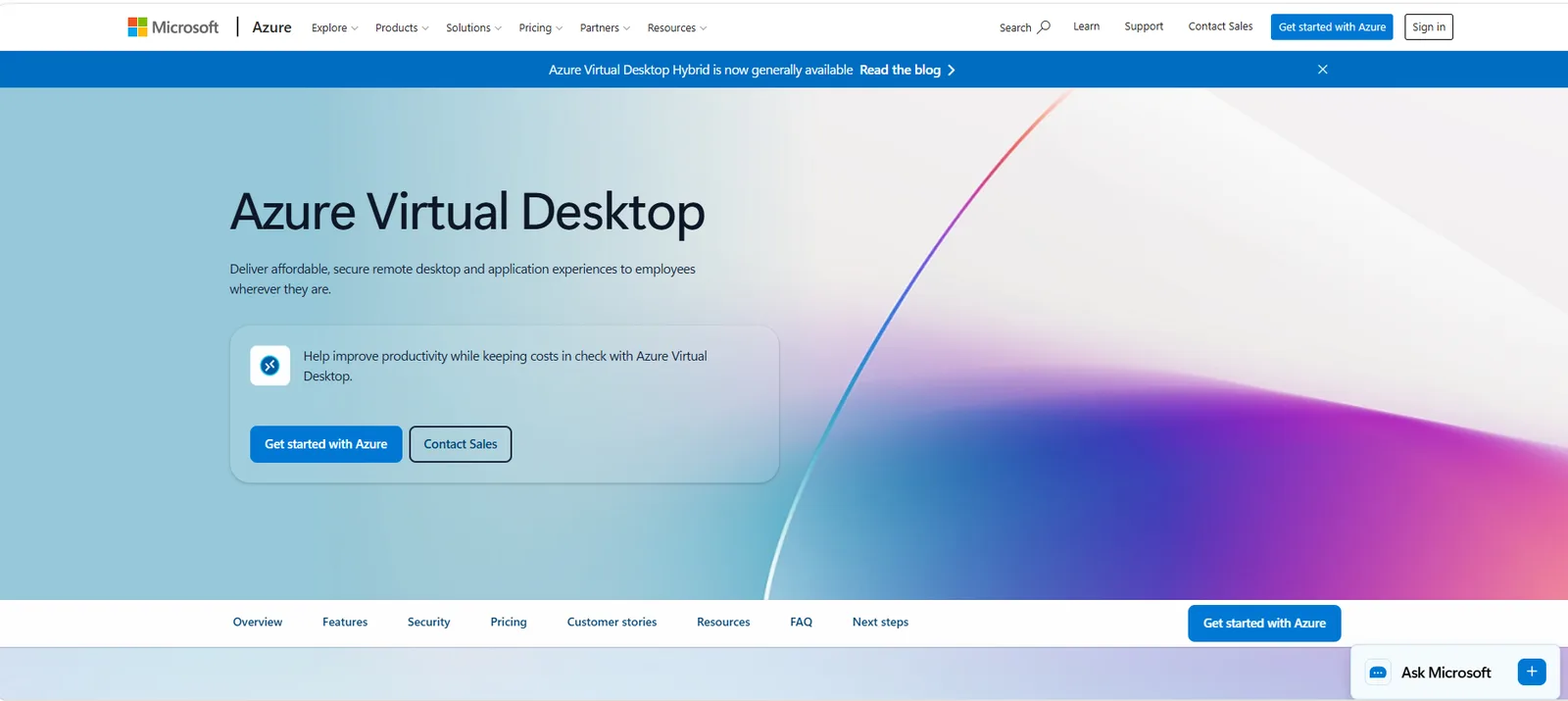The width and height of the screenshot is (1568, 701).
Task: Open the Solutions dropdown
Action: (x=473, y=27)
